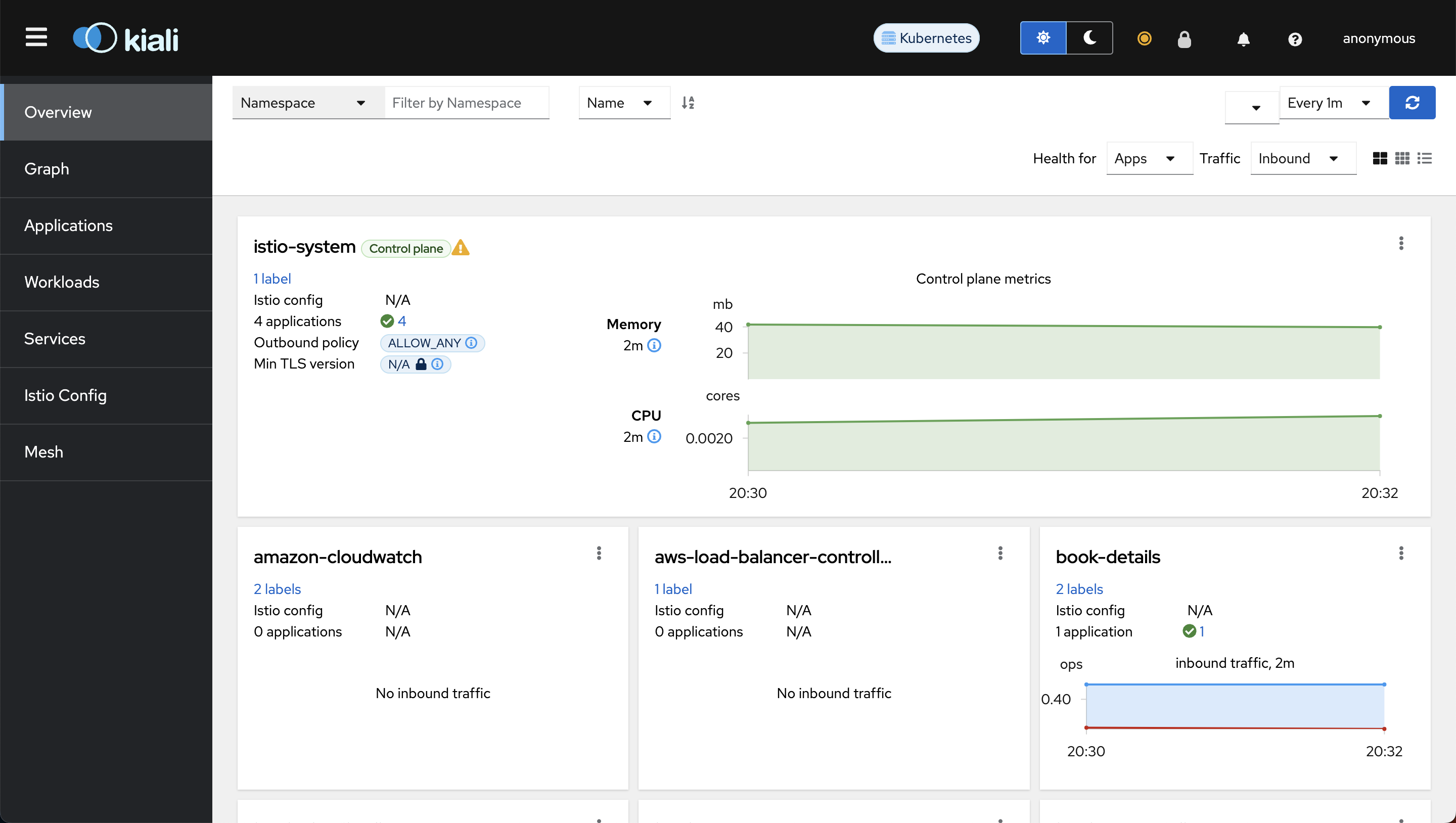Switch to list view layout
Viewport: 1456px width, 823px height.
1424,158
